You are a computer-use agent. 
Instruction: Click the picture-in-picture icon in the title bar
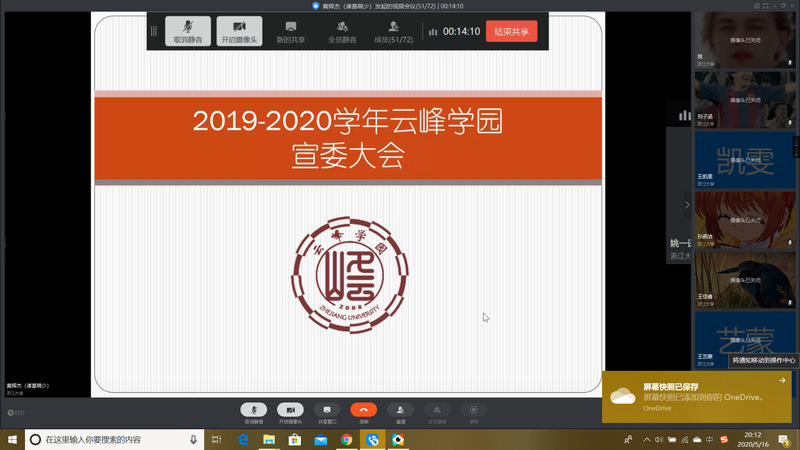[x=757, y=6]
